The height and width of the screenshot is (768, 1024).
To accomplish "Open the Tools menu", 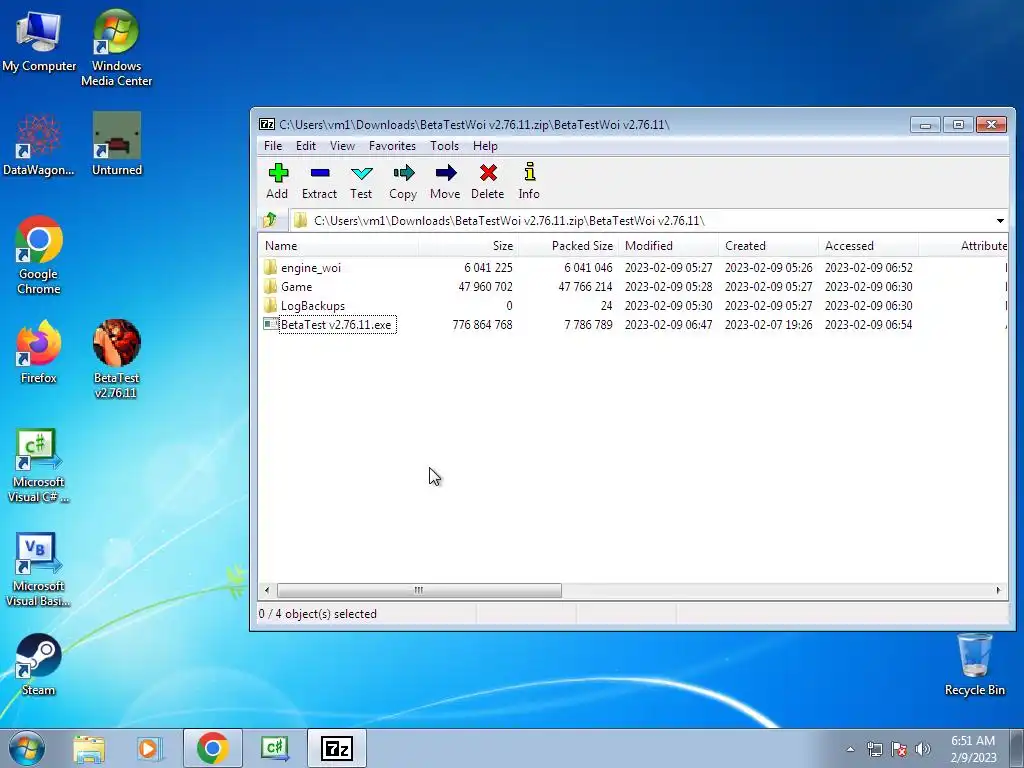I will pyautogui.click(x=444, y=146).
